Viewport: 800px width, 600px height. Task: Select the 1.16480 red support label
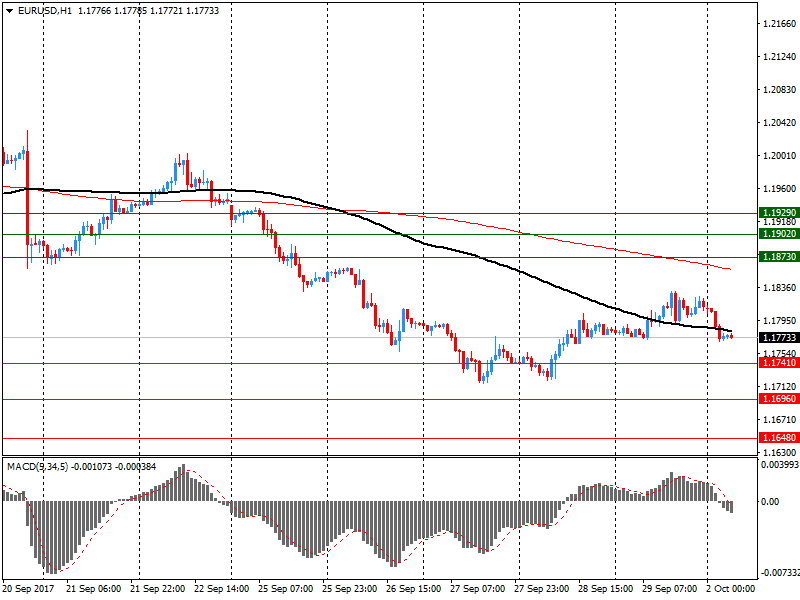pos(779,438)
